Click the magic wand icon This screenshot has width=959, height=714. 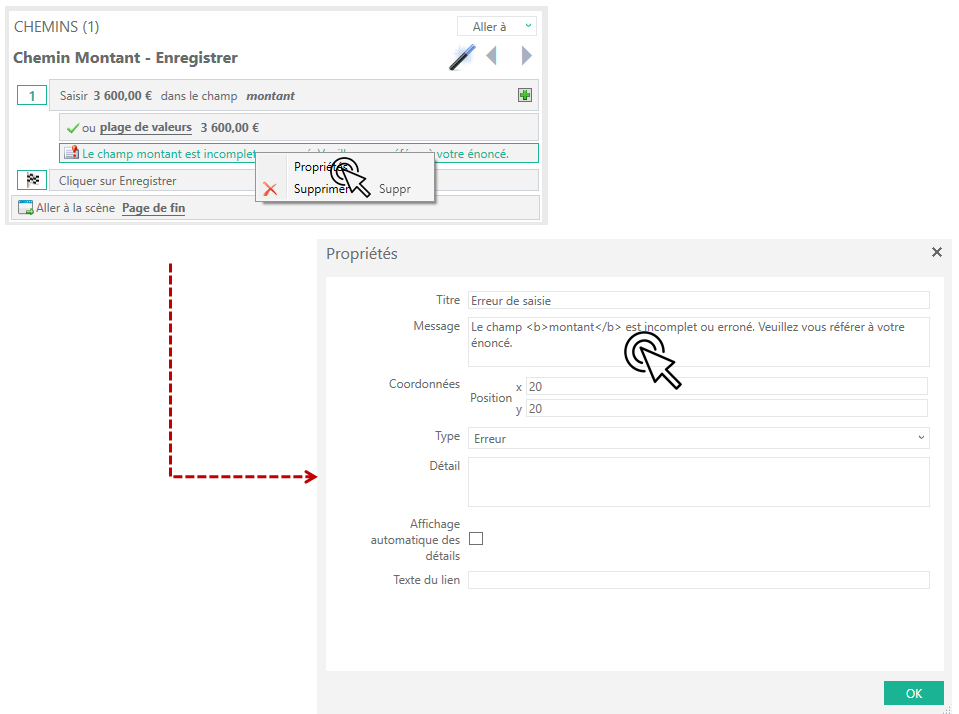point(461,57)
